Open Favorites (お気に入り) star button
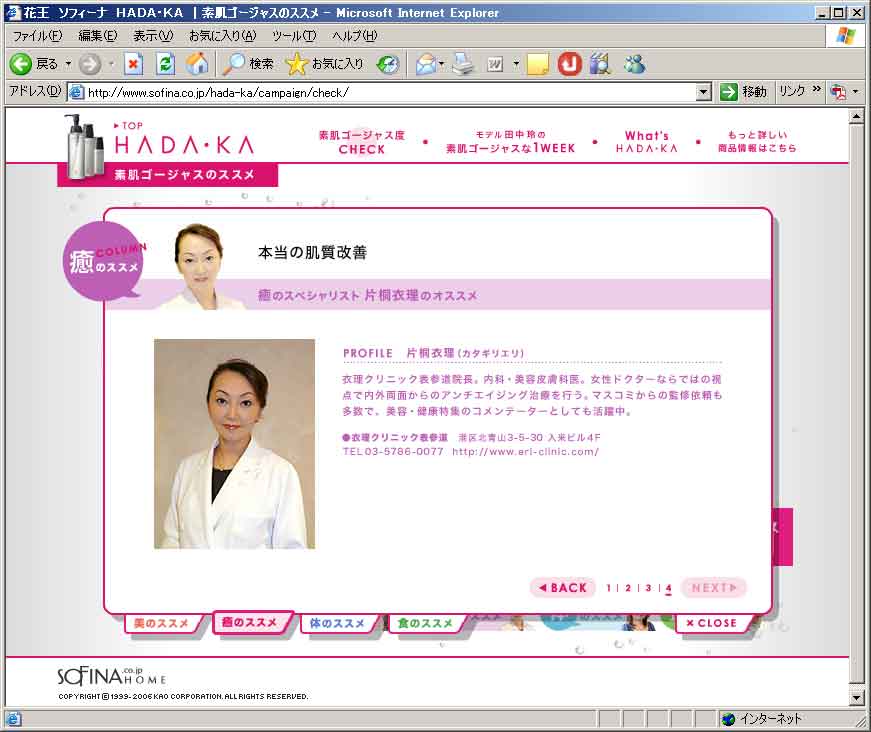Screen dimensions: 871x732 325,64
